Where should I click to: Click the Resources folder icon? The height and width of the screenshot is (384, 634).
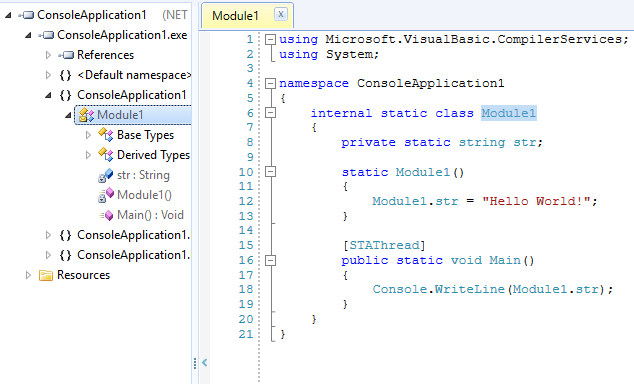click(x=46, y=275)
